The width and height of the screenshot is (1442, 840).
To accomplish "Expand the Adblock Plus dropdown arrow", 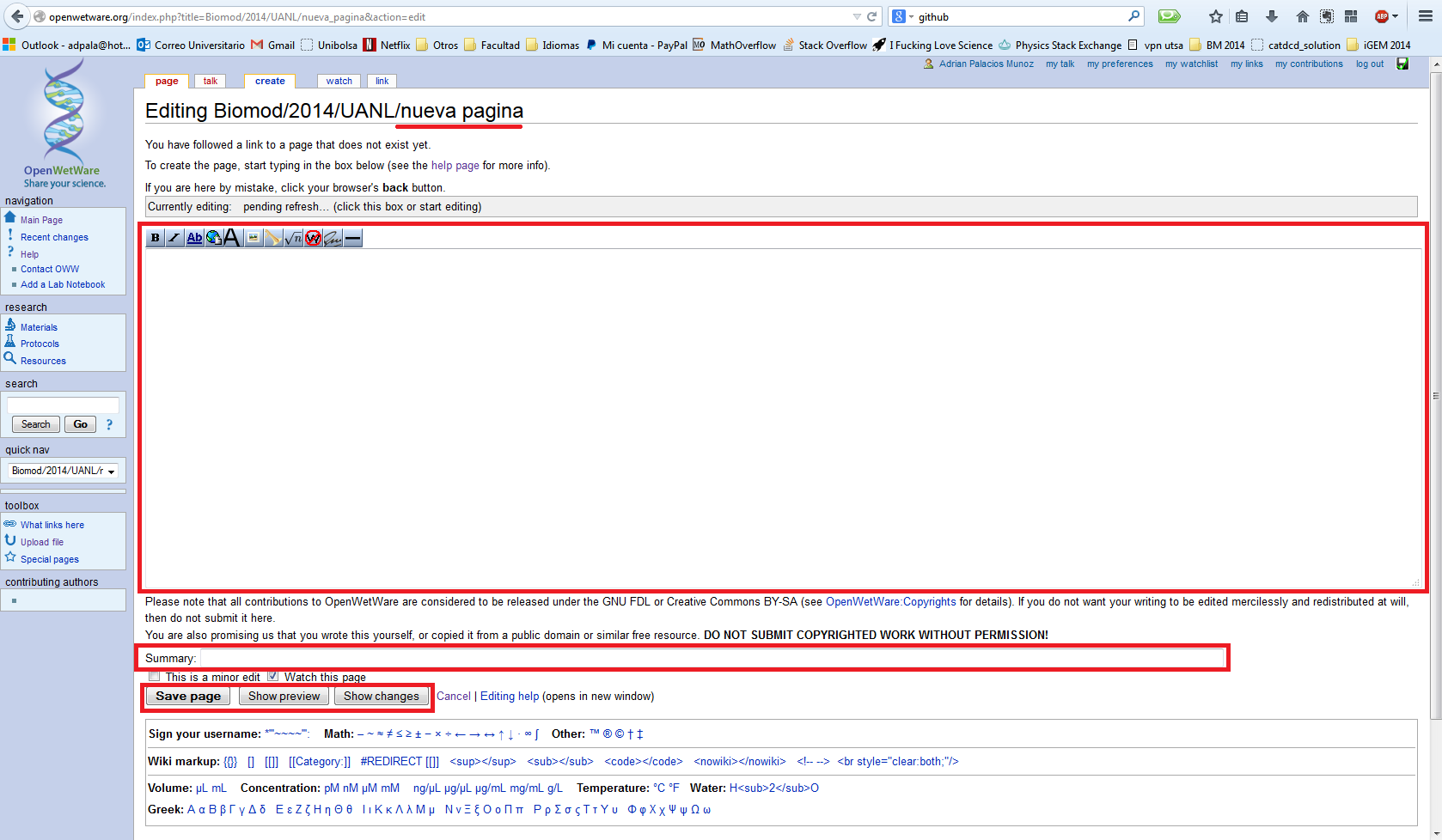I will point(1395,16).
